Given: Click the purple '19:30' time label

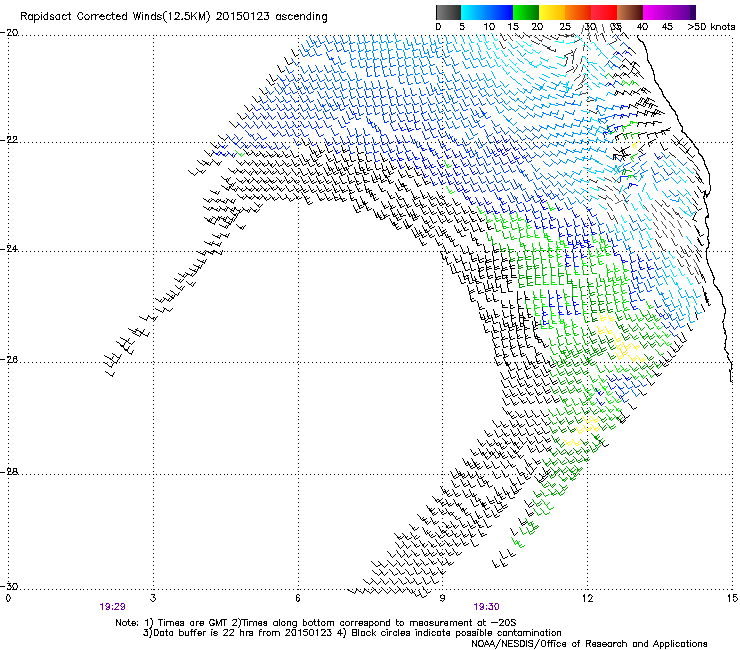Looking at the screenshot, I should pos(486,607).
